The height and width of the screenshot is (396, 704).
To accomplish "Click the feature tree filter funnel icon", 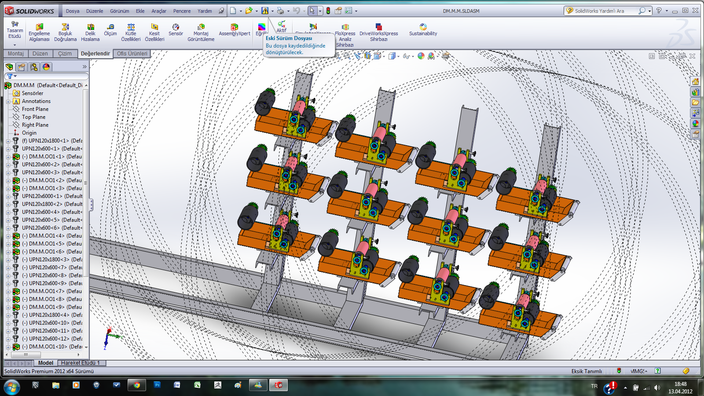I will click(9, 76).
